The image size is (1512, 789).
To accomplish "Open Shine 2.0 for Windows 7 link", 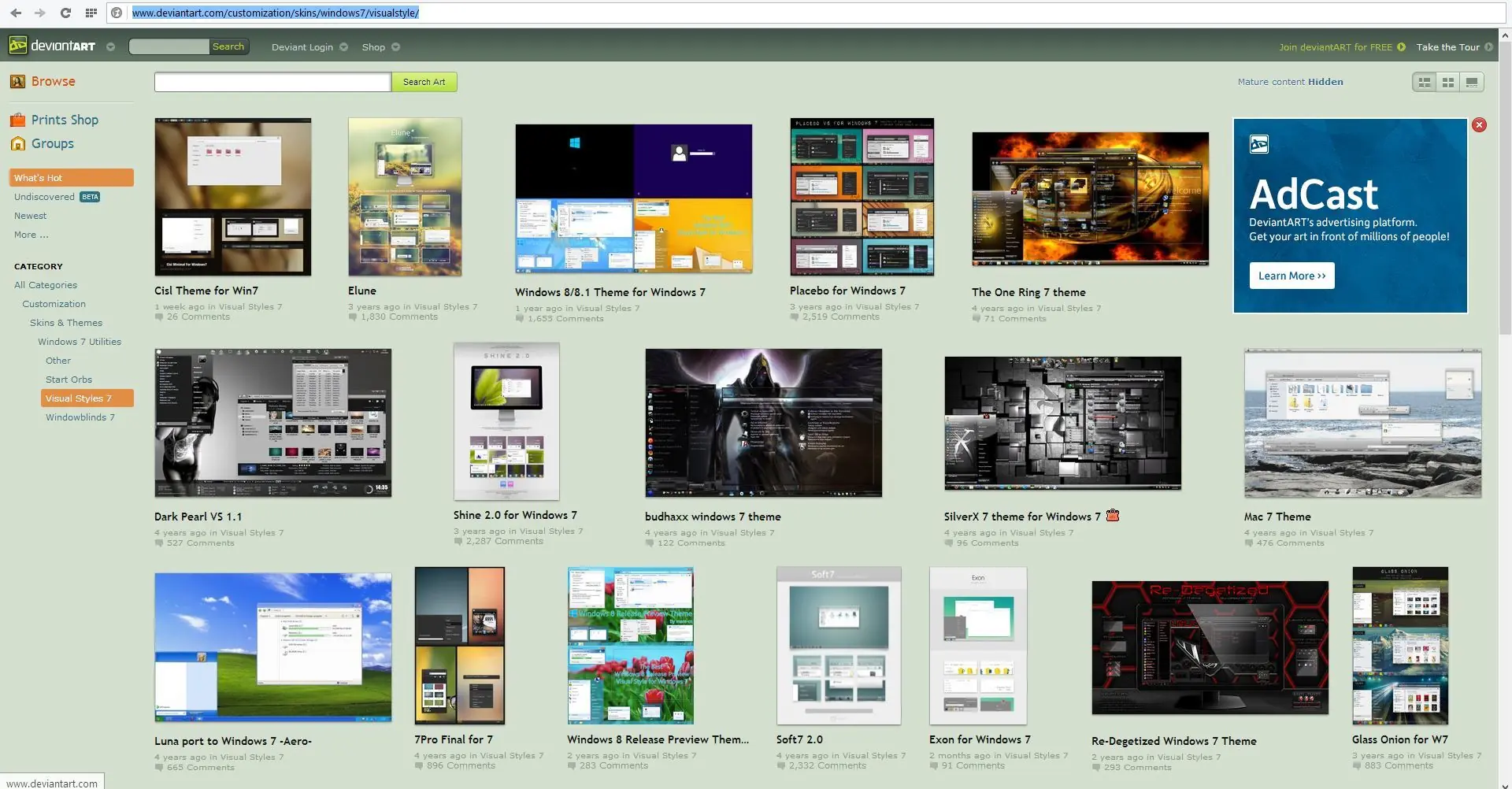I will coord(515,515).
